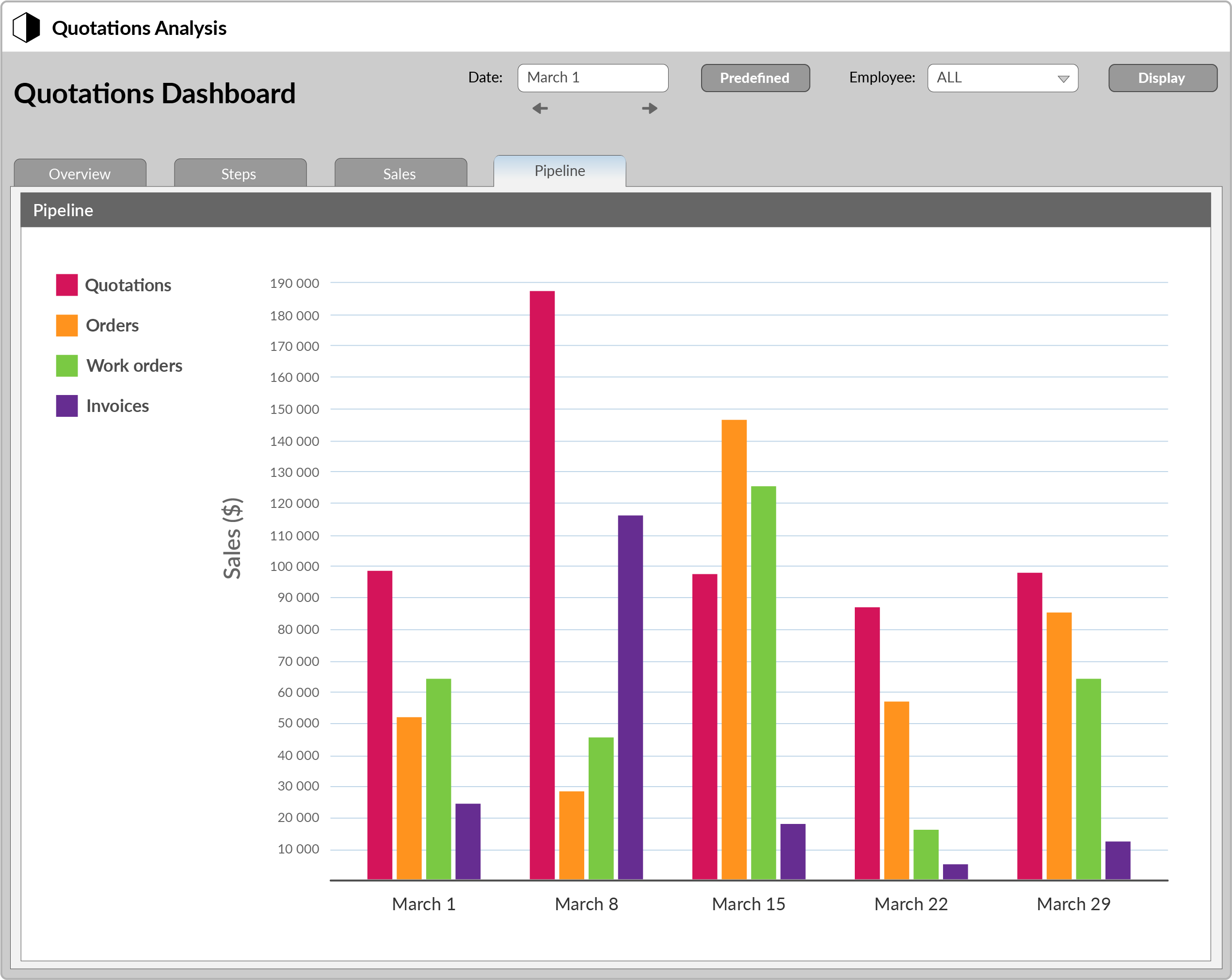Click the Orders orange legend swatch
The image size is (1232, 980).
point(67,326)
